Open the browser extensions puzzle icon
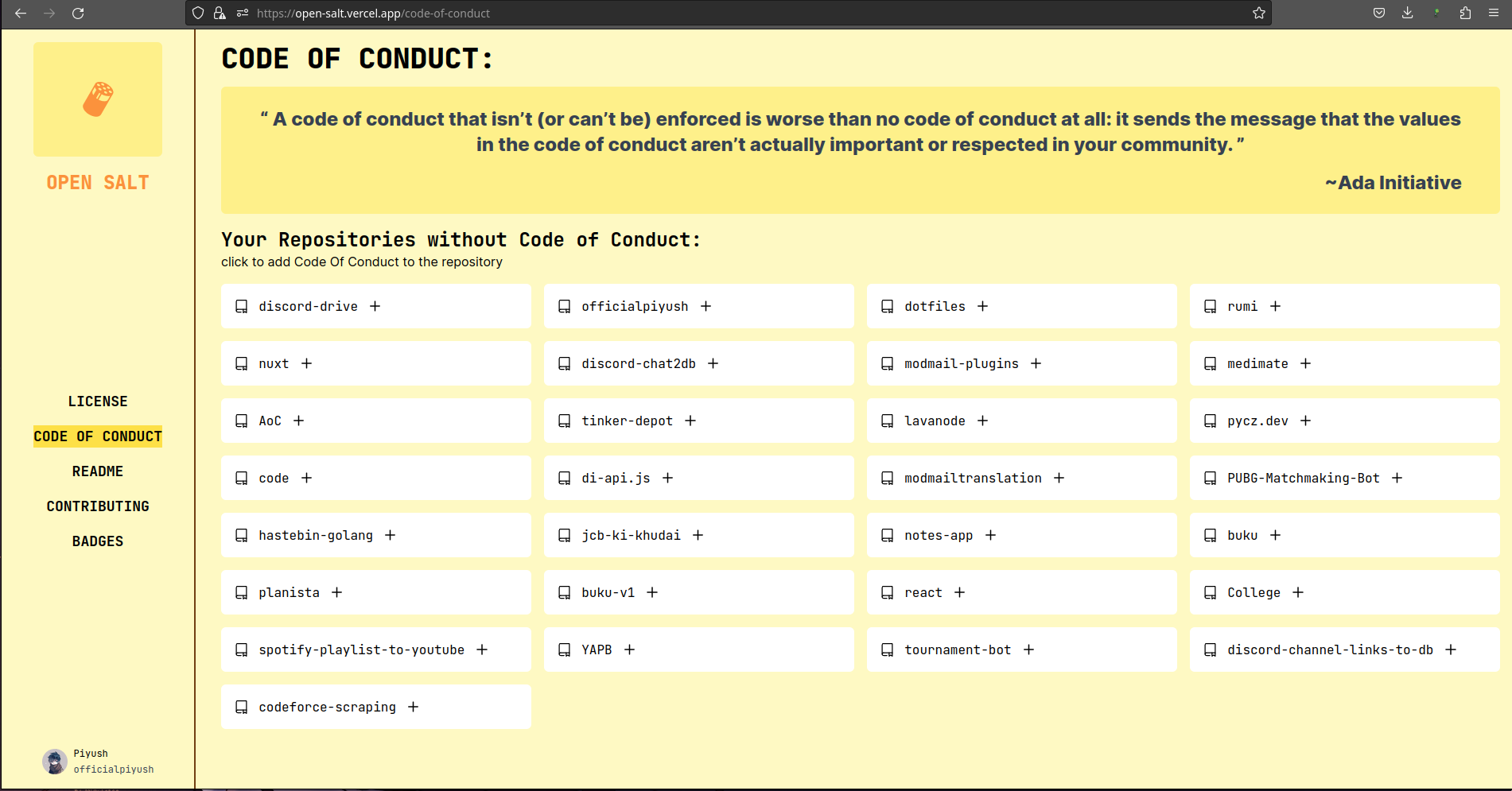The image size is (1512, 791). point(1465,13)
